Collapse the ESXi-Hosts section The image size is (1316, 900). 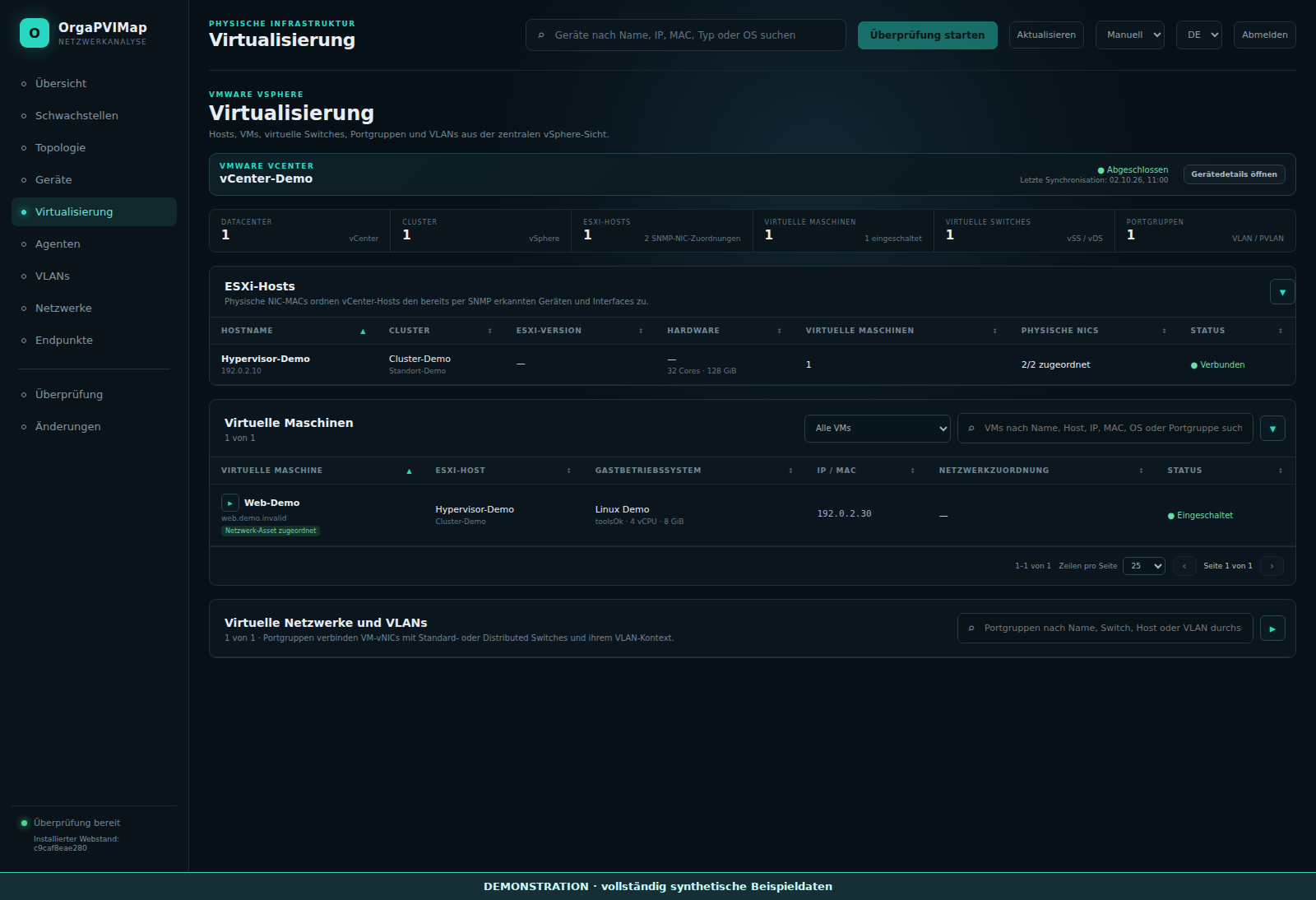pos(1282,292)
